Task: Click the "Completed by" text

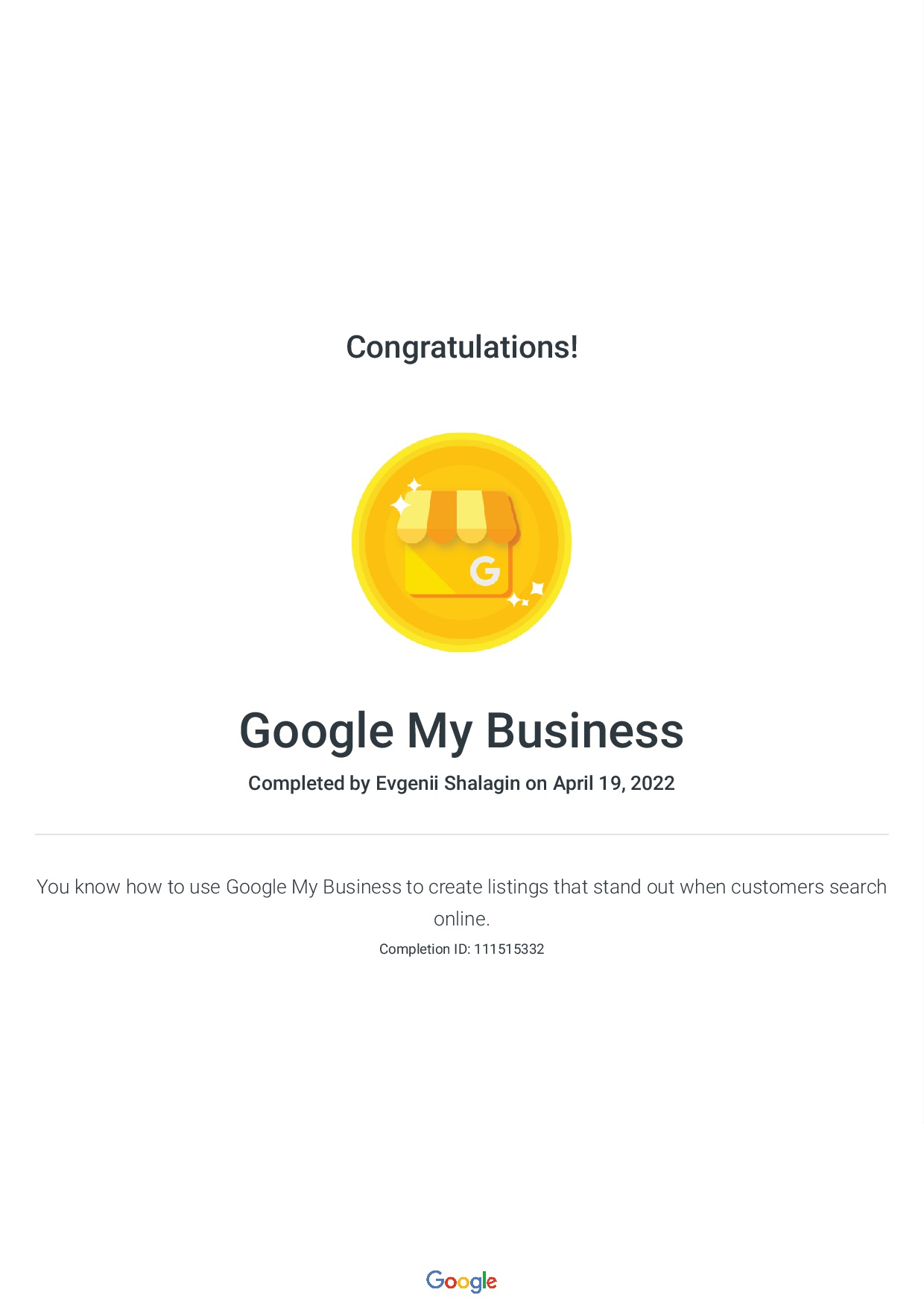Action: (308, 783)
